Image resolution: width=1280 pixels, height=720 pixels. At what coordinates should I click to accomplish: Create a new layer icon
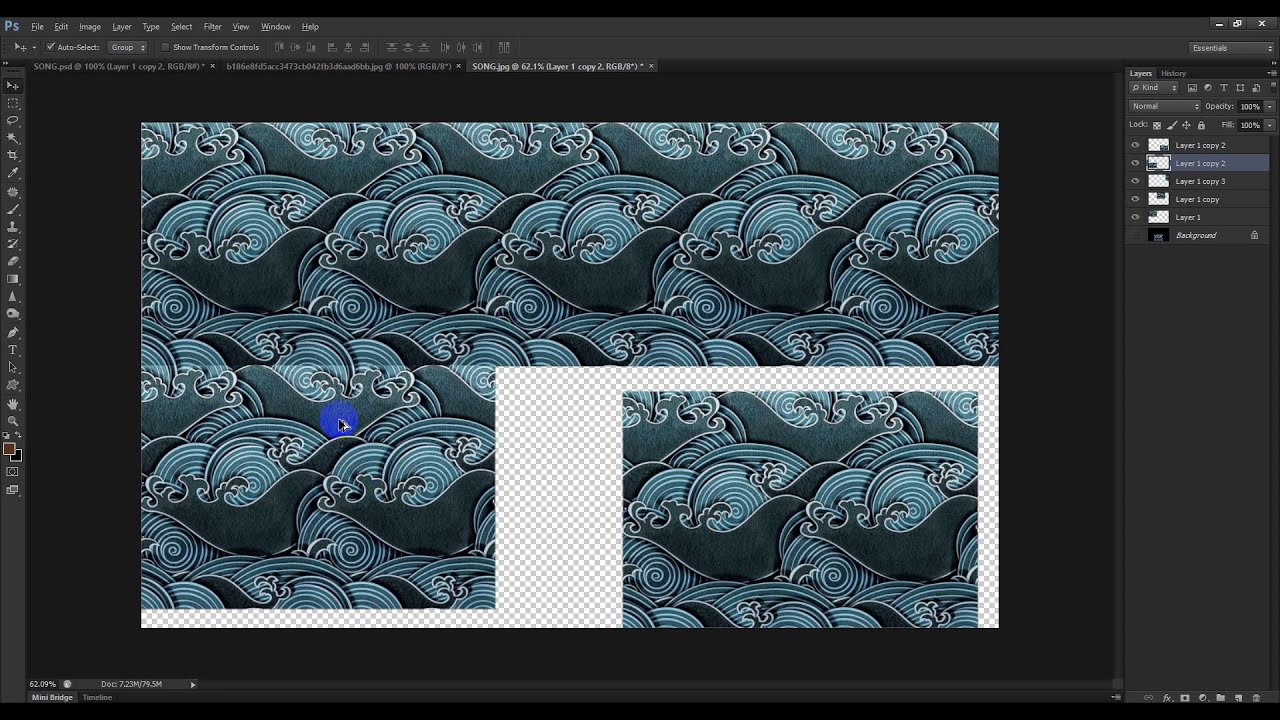pos(1238,697)
